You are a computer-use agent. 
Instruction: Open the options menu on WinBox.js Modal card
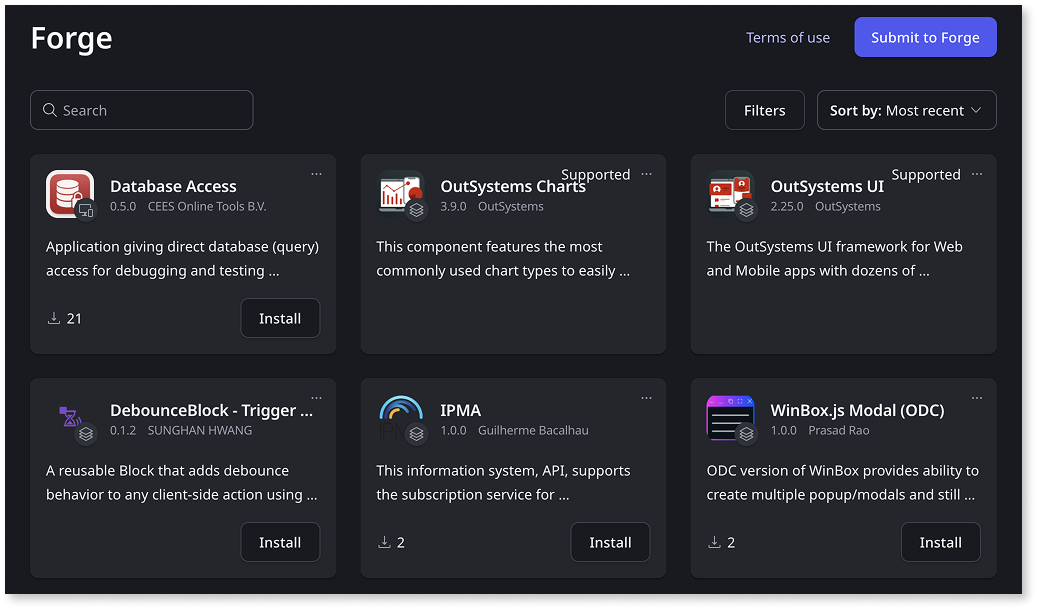[977, 397]
